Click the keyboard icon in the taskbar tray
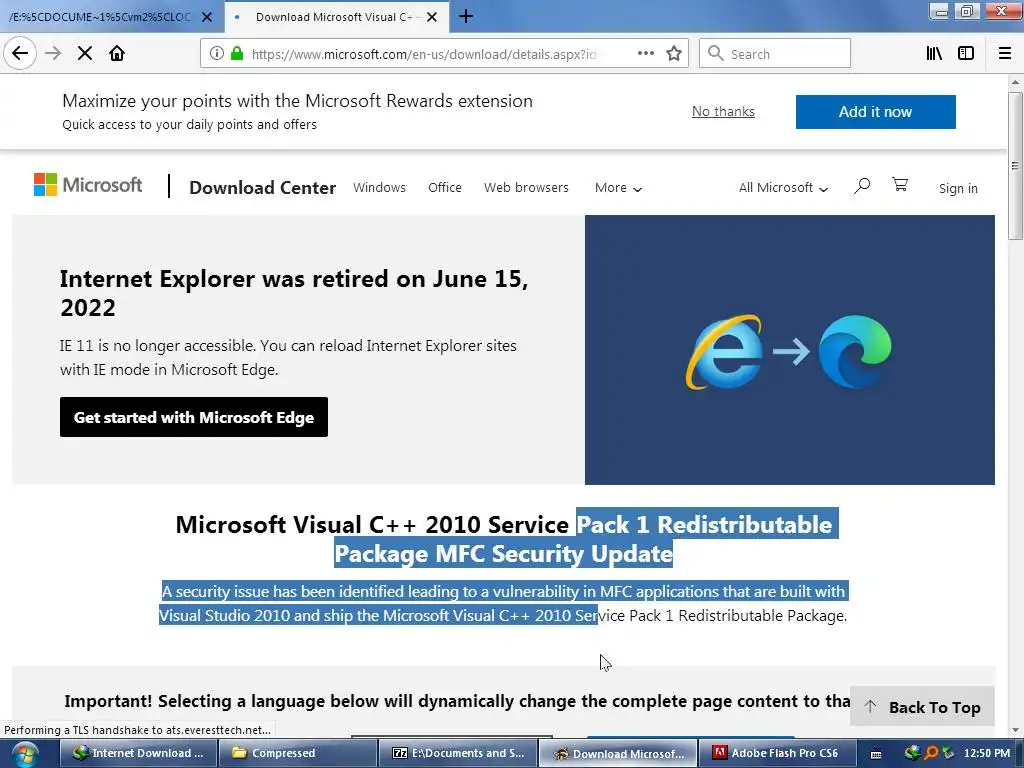 point(876,754)
